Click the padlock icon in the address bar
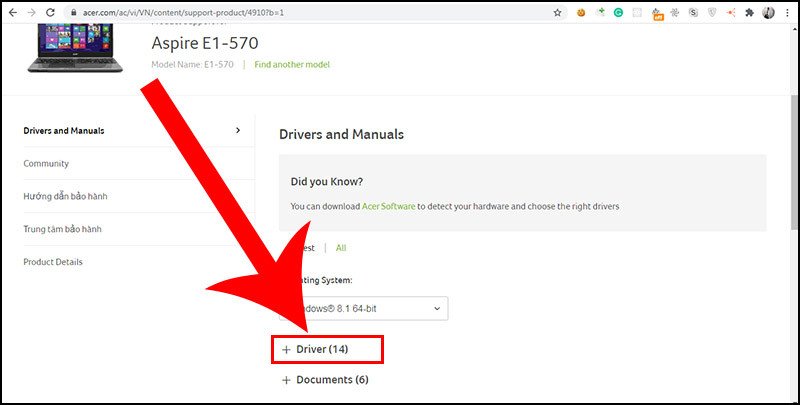The width and height of the screenshot is (800, 405). [74, 13]
